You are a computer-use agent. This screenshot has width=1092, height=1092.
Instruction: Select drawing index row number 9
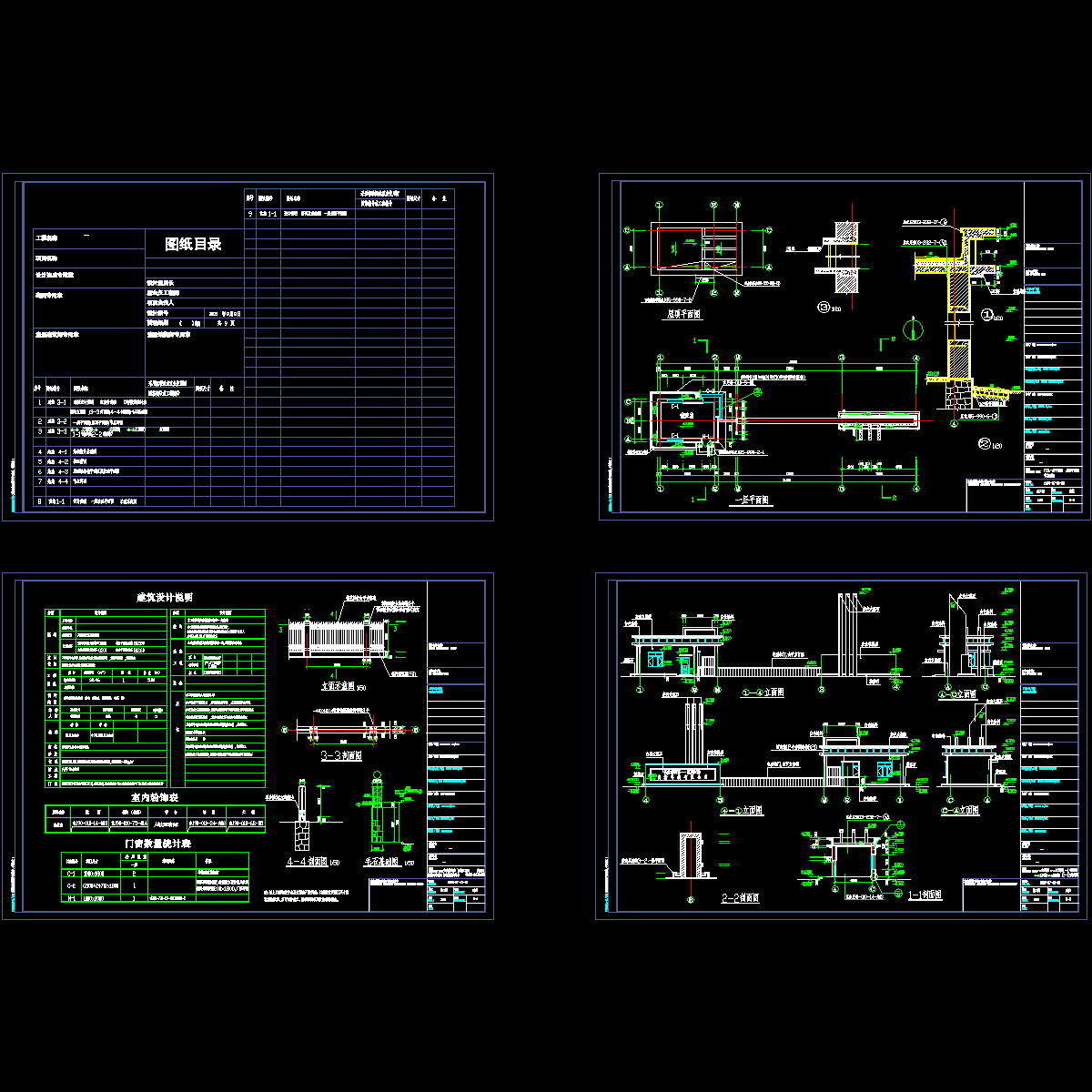click(349, 213)
